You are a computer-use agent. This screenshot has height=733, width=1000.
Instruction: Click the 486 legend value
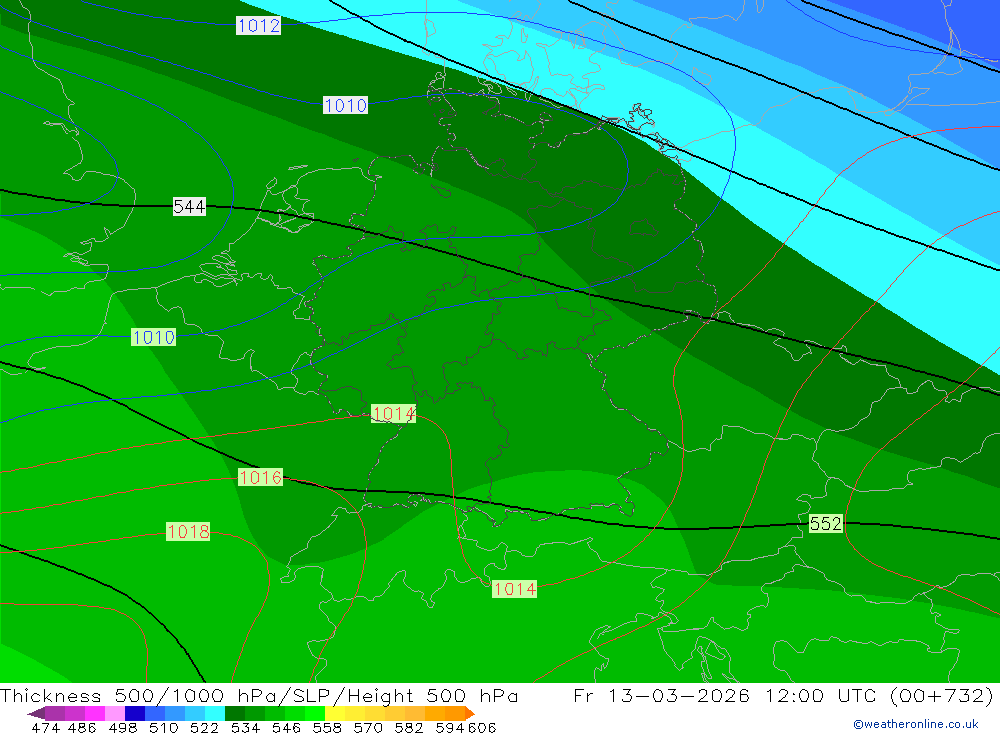pyautogui.click(x=82, y=727)
